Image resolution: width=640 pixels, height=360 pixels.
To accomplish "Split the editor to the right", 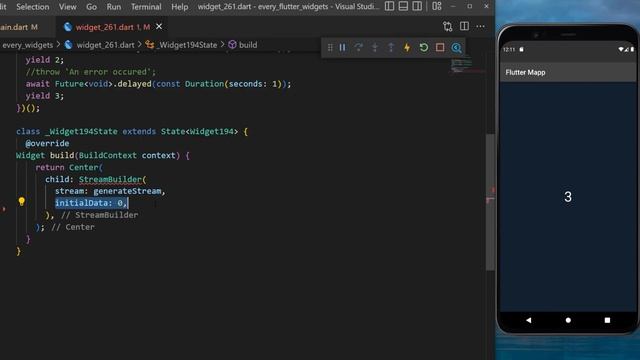I will tap(464, 26).
